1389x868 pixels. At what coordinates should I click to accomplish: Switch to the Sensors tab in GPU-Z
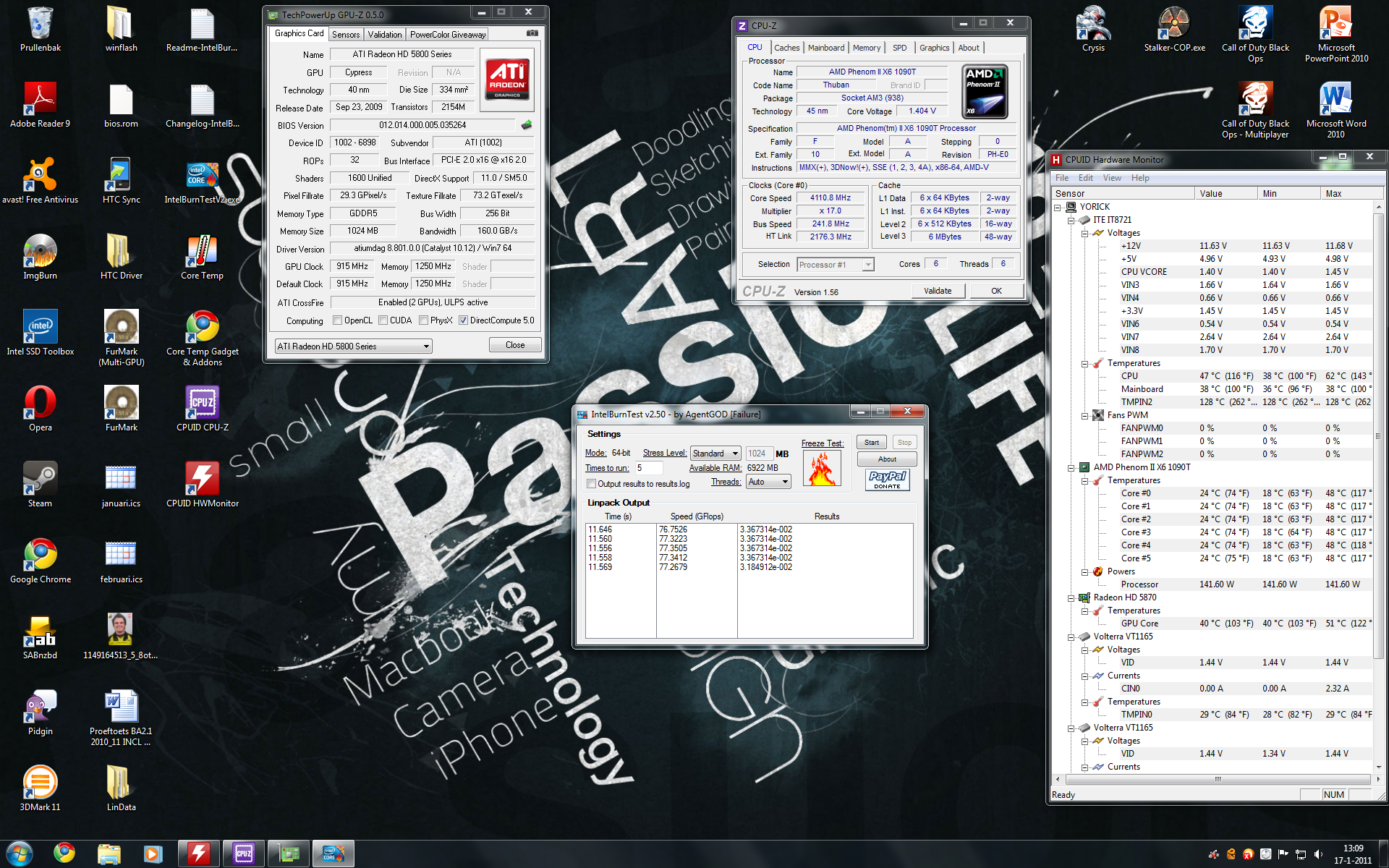[346, 35]
